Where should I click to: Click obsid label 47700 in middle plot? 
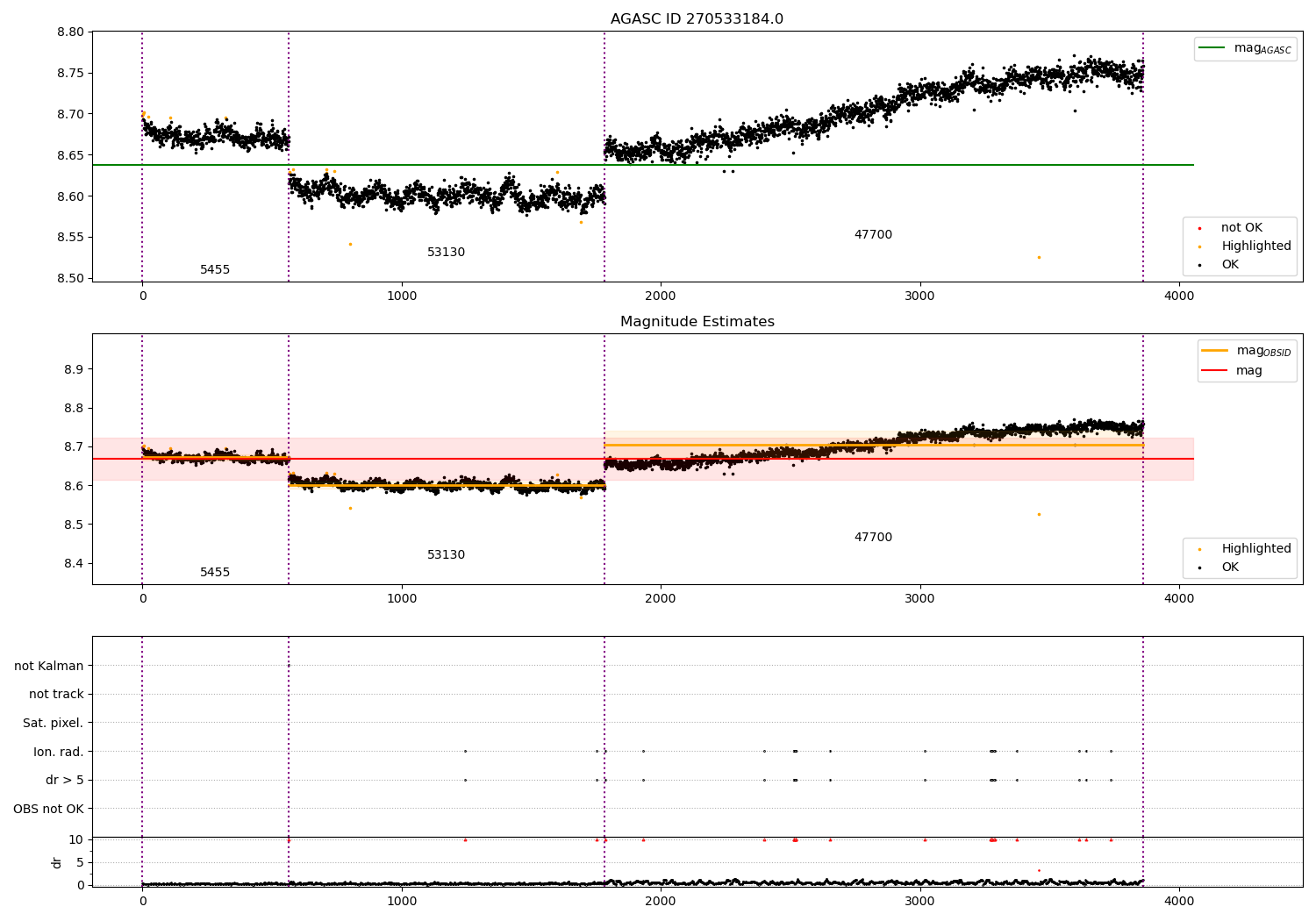873,538
